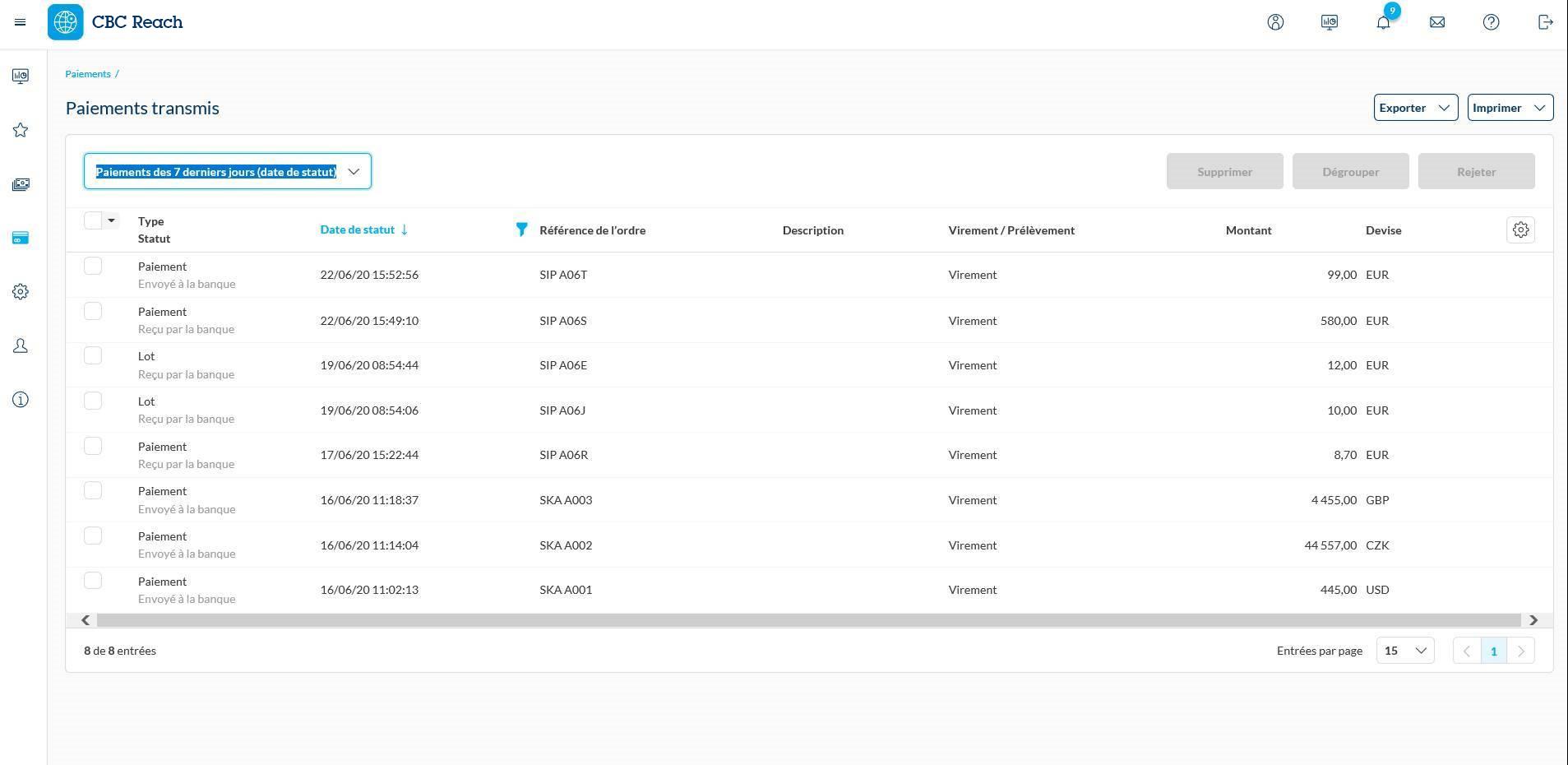The width and height of the screenshot is (1568, 765).
Task: Click the amount 44 557,00
Action: point(1330,545)
